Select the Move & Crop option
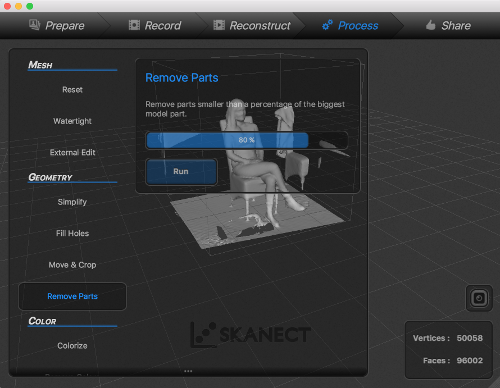This screenshot has height=388, width=500. click(72, 265)
